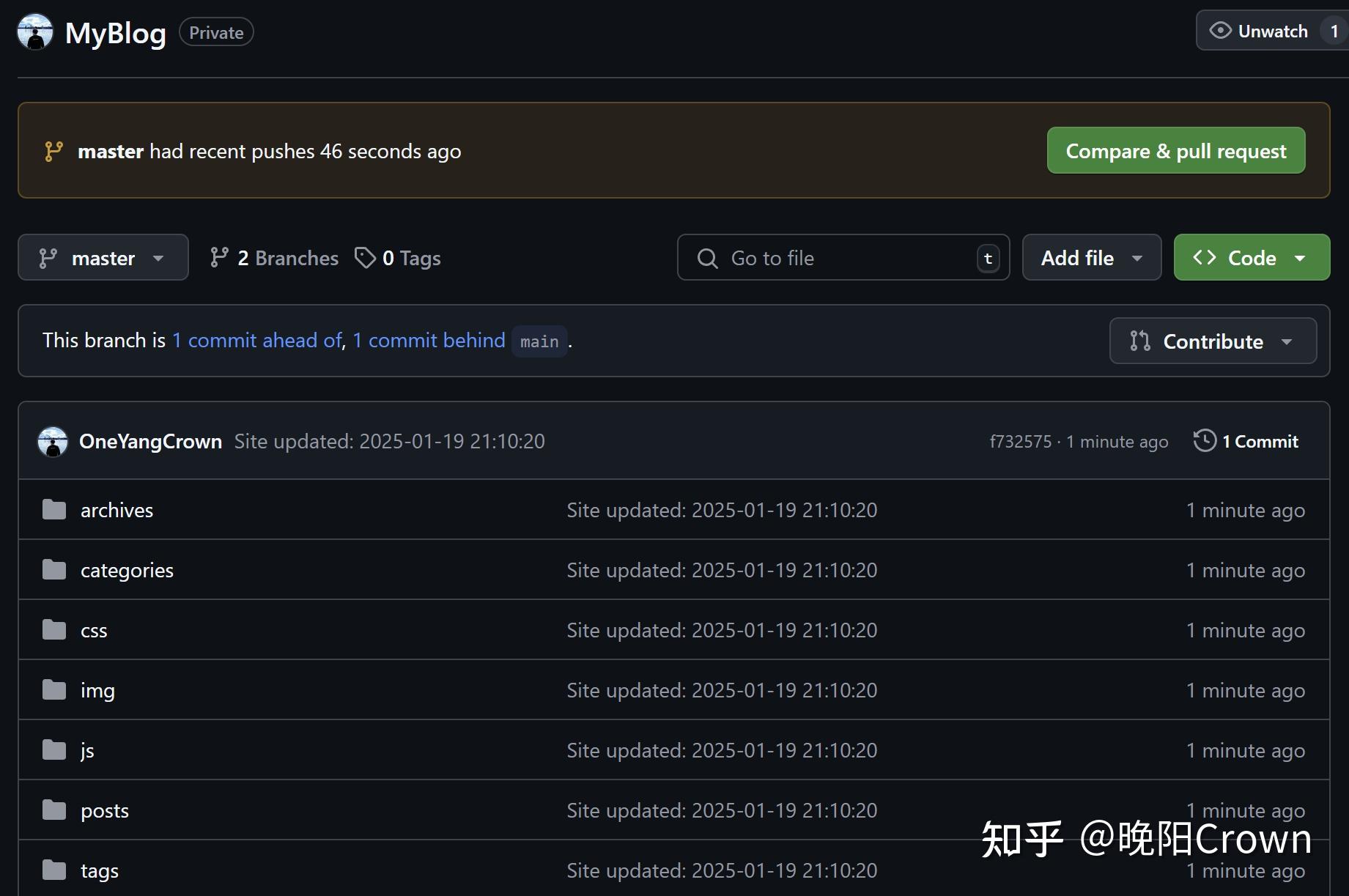Click the MyBlog owner avatar icon
This screenshot has height=896, width=1349.
[x=35, y=32]
